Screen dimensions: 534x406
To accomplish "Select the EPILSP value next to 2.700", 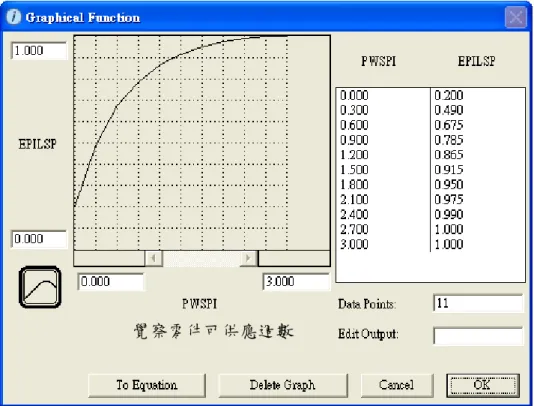I will pyautogui.click(x=449, y=230).
